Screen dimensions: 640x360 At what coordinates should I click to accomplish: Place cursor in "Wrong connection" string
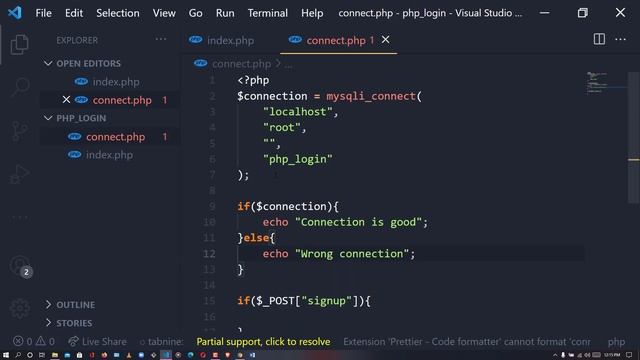pos(352,254)
